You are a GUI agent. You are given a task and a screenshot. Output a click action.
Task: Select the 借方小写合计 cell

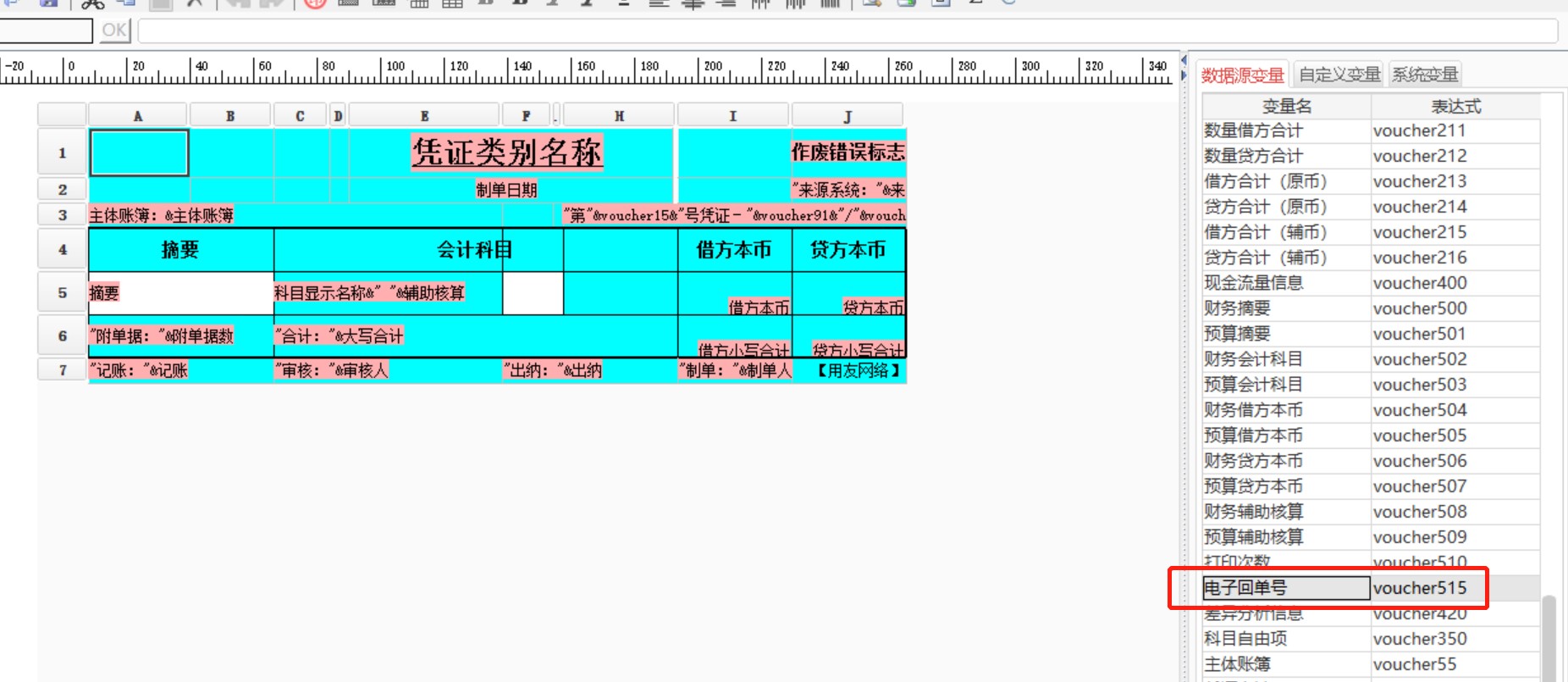pos(743,349)
